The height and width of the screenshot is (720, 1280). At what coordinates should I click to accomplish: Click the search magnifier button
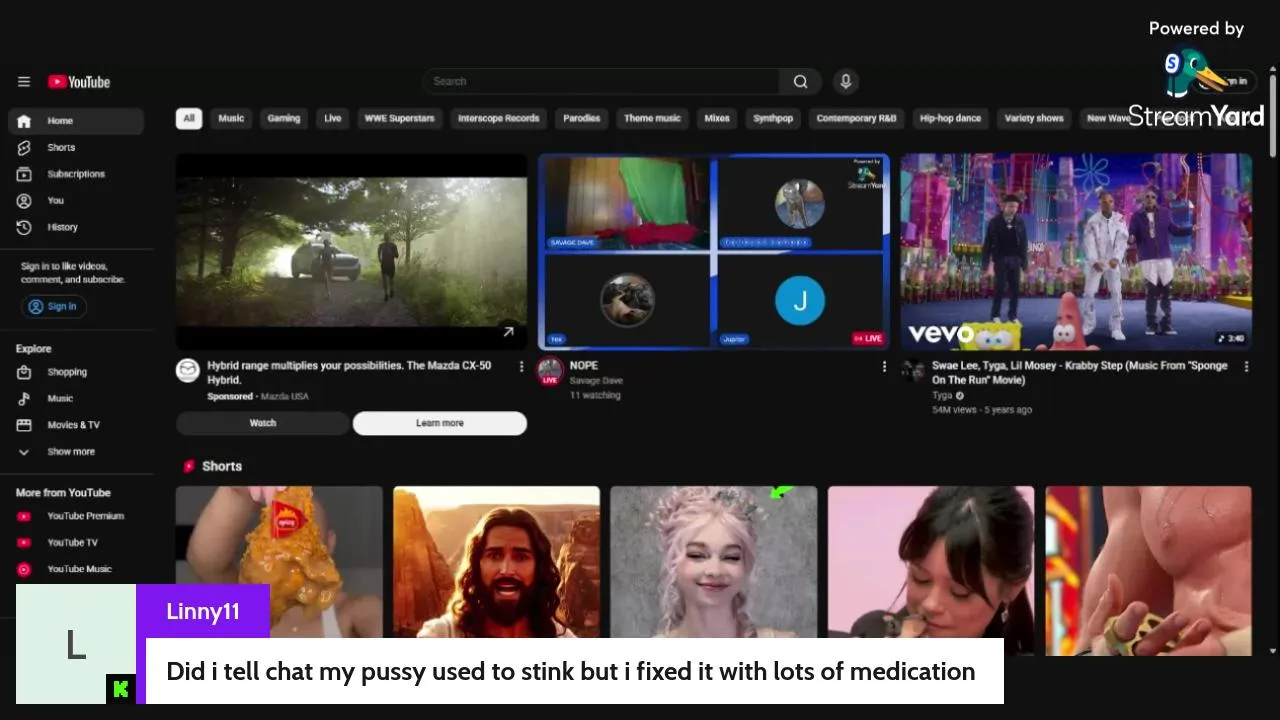[800, 82]
